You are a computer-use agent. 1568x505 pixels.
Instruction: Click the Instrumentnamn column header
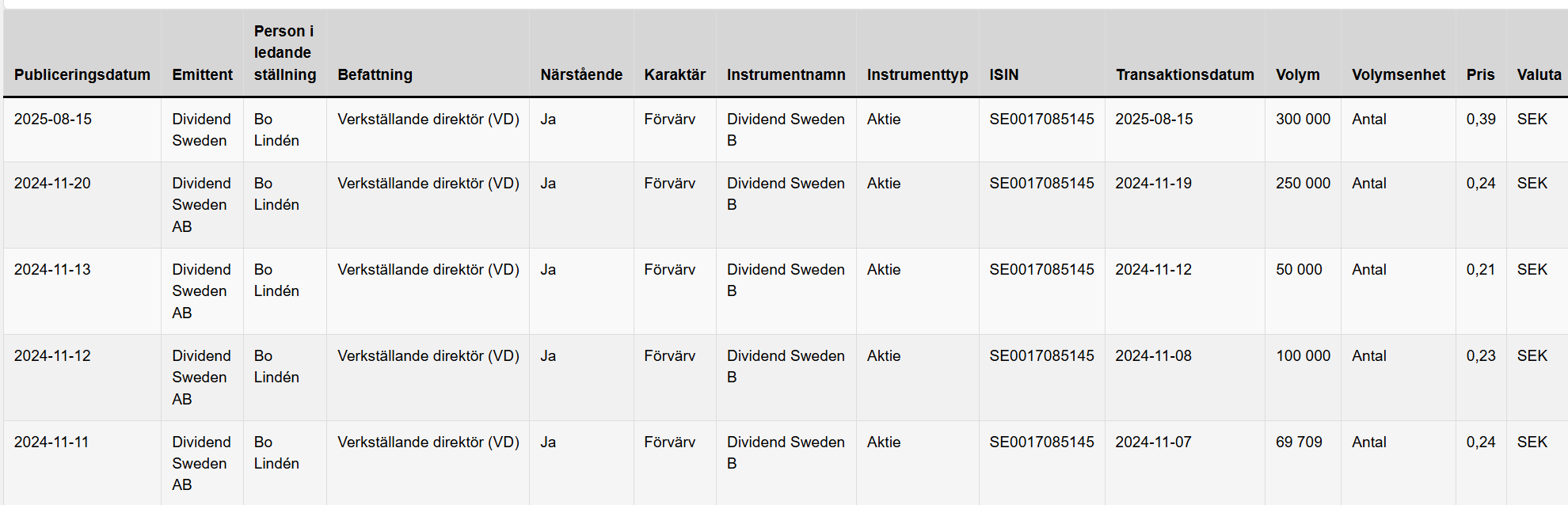coord(786,74)
